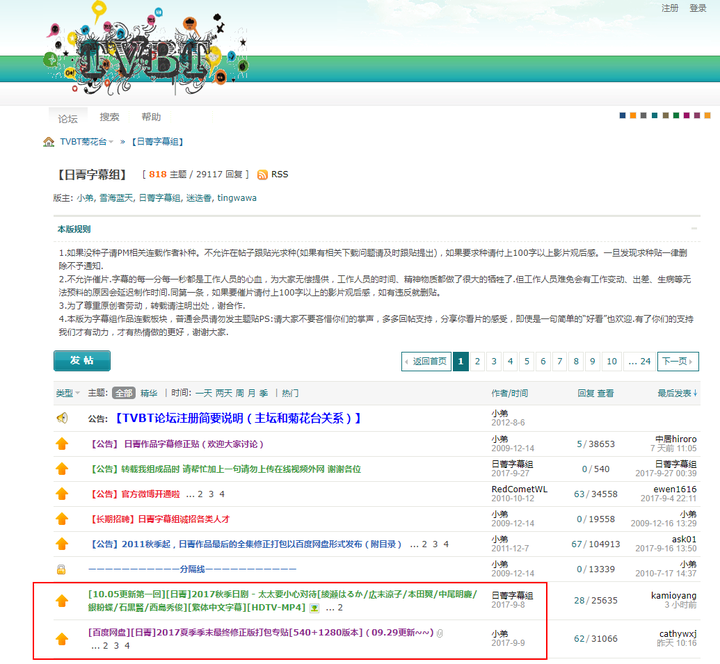Select the first theme color swatch
This screenshot has height=664, width=720.
click(624, 114)
